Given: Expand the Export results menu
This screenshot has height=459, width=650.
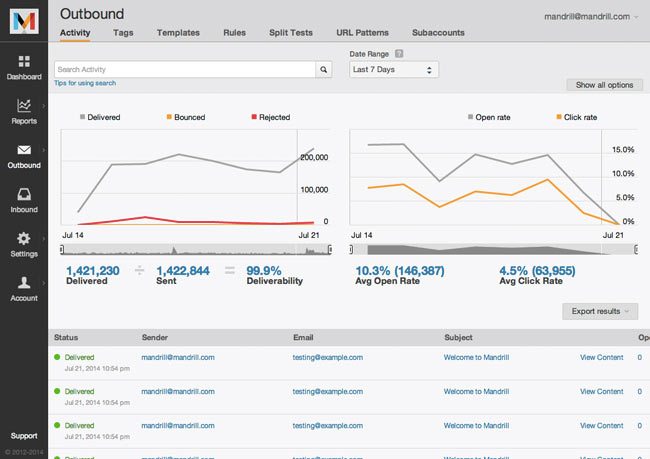Looking at the screenshot, I should [600, 311].
